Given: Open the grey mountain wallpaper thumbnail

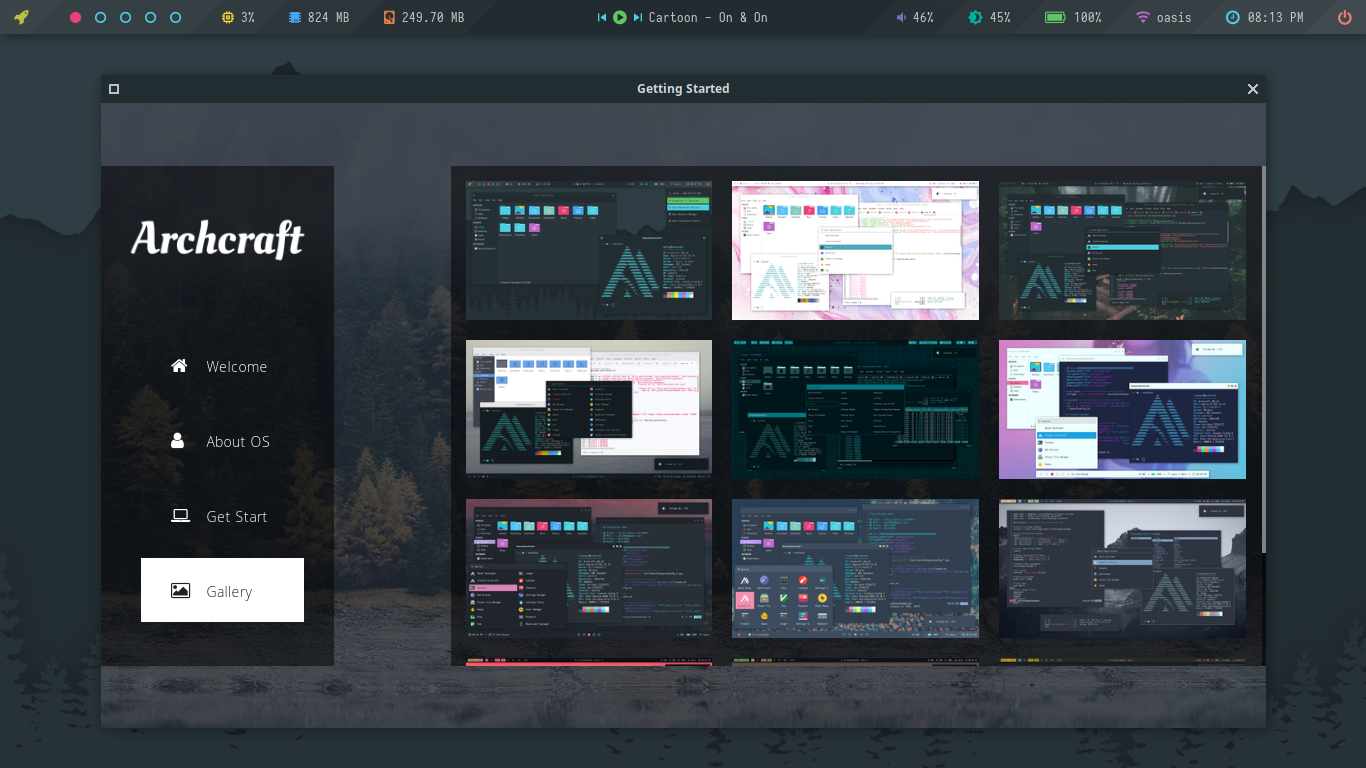Looking at the screenshot, I should [1122, 568].
